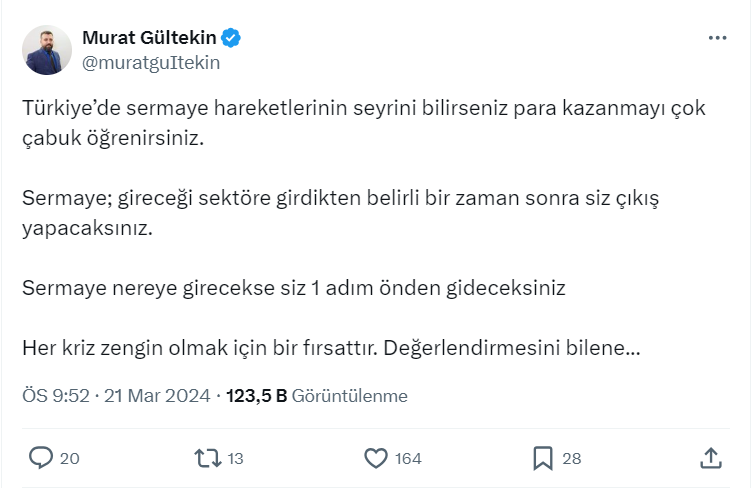753x488 pixels.
Task: Toggle the bookmark icon on the tweet
Action: tap(543, 458)
